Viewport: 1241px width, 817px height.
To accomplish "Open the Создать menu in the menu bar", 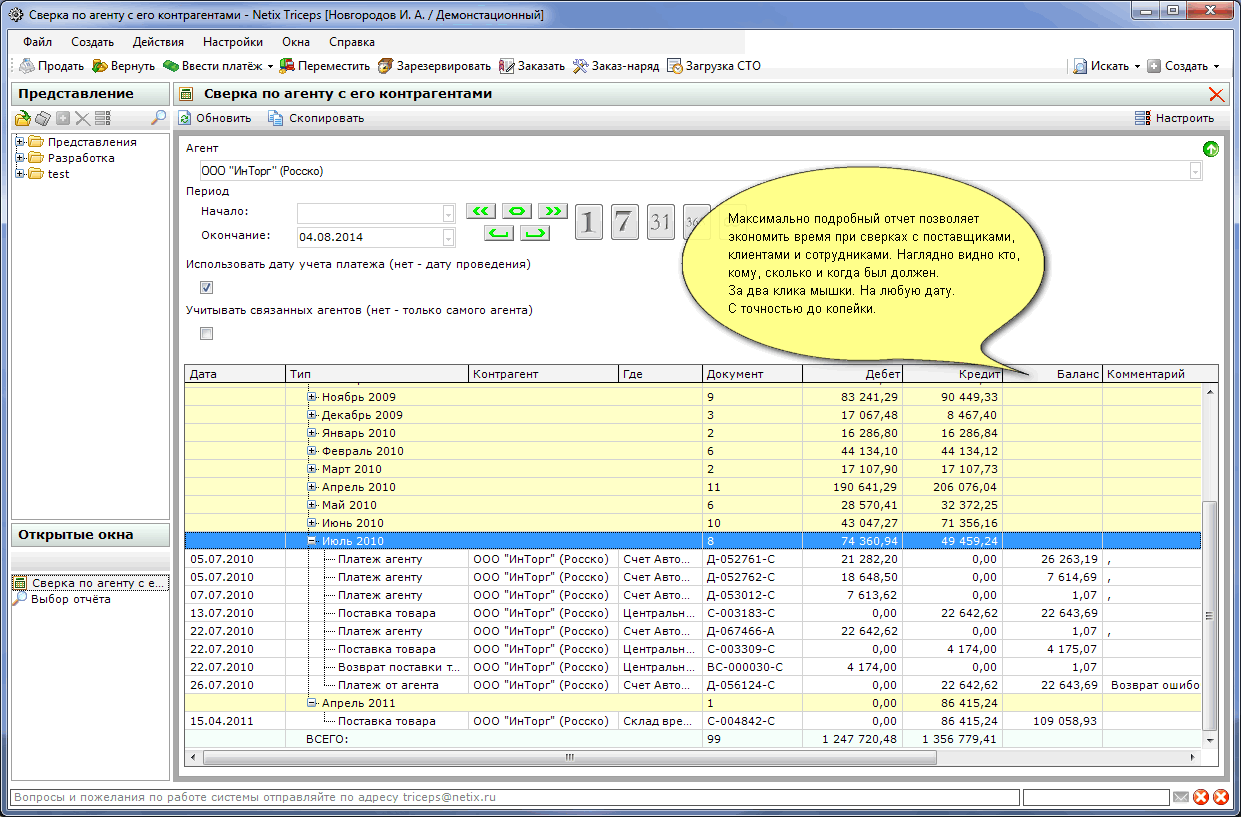I will click(x=92, y=42).
